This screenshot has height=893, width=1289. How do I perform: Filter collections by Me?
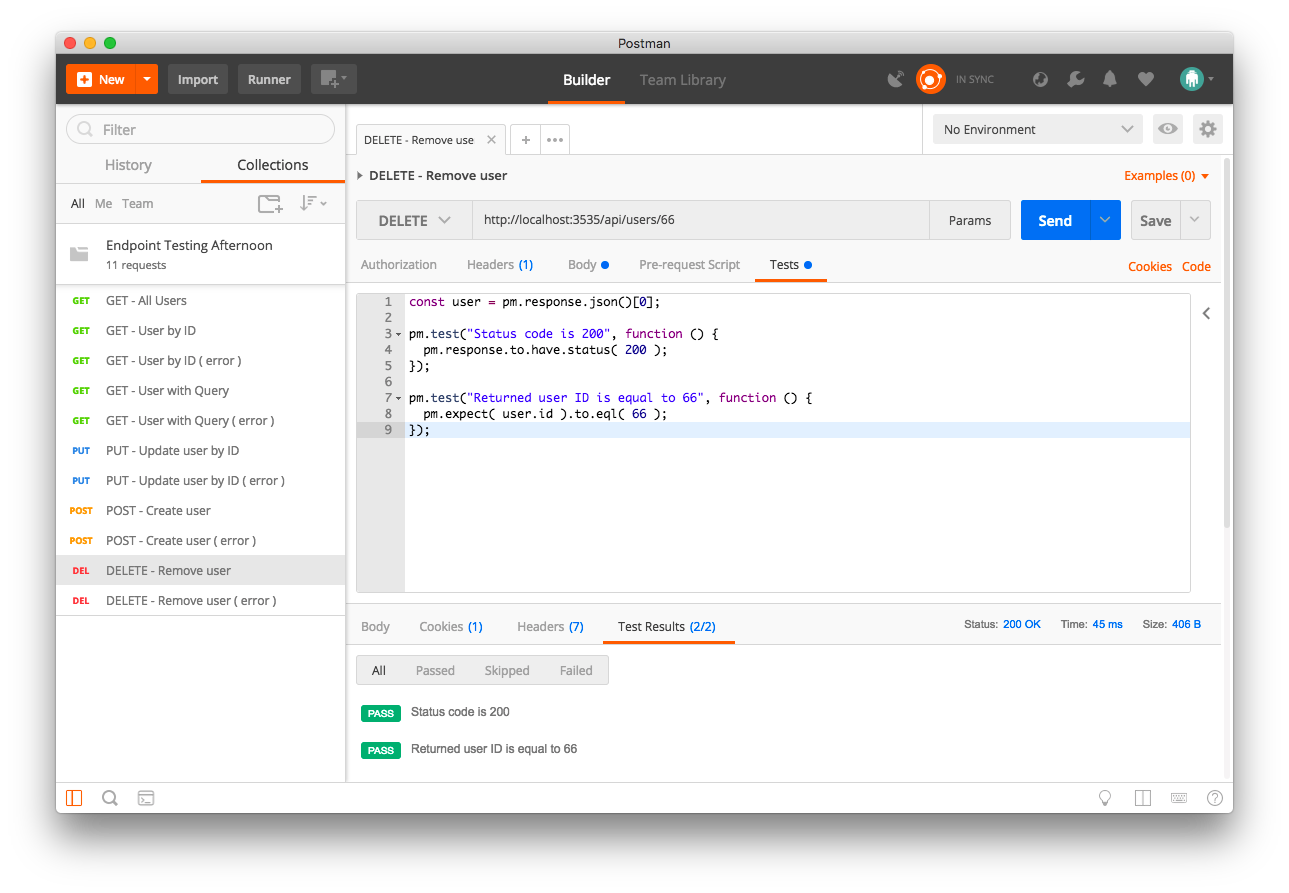coord(104,203)
